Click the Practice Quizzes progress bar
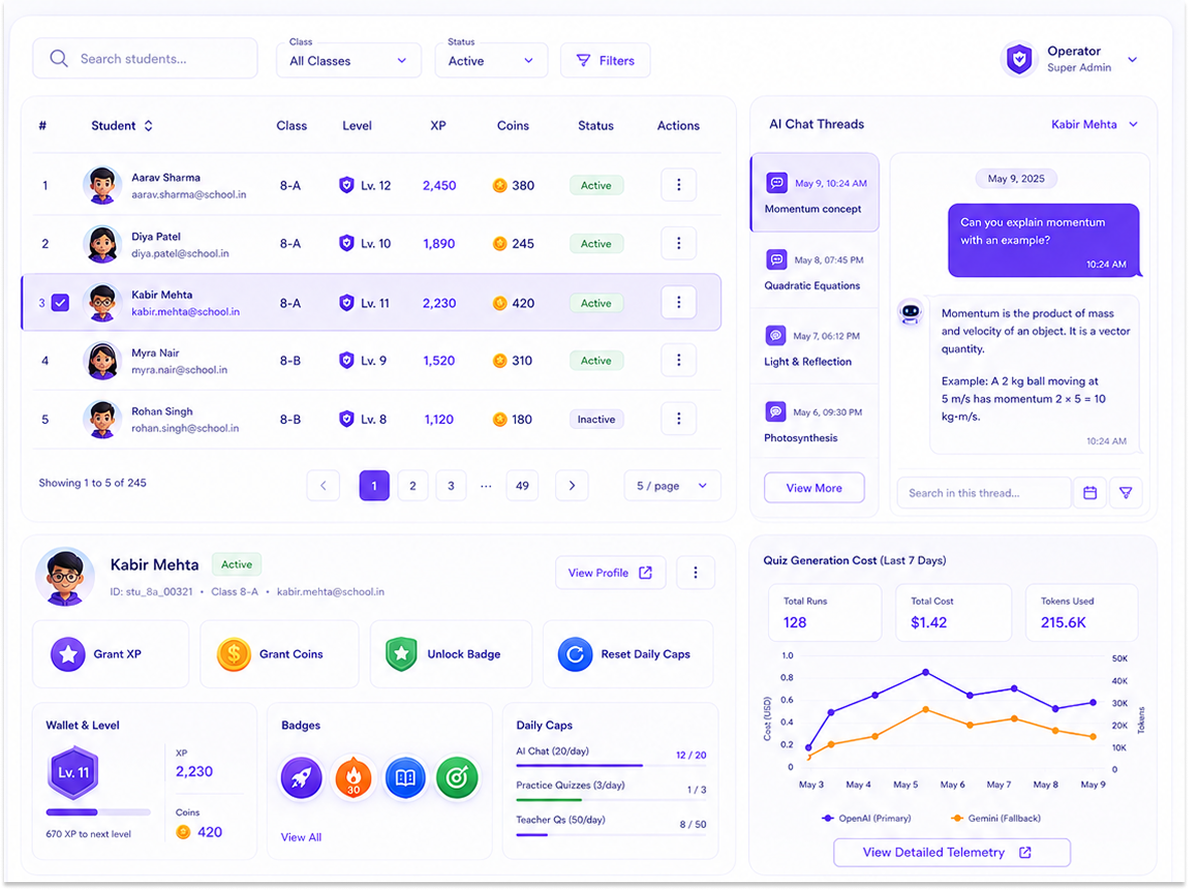This screenshot has height=890, width=1189. 611,800
